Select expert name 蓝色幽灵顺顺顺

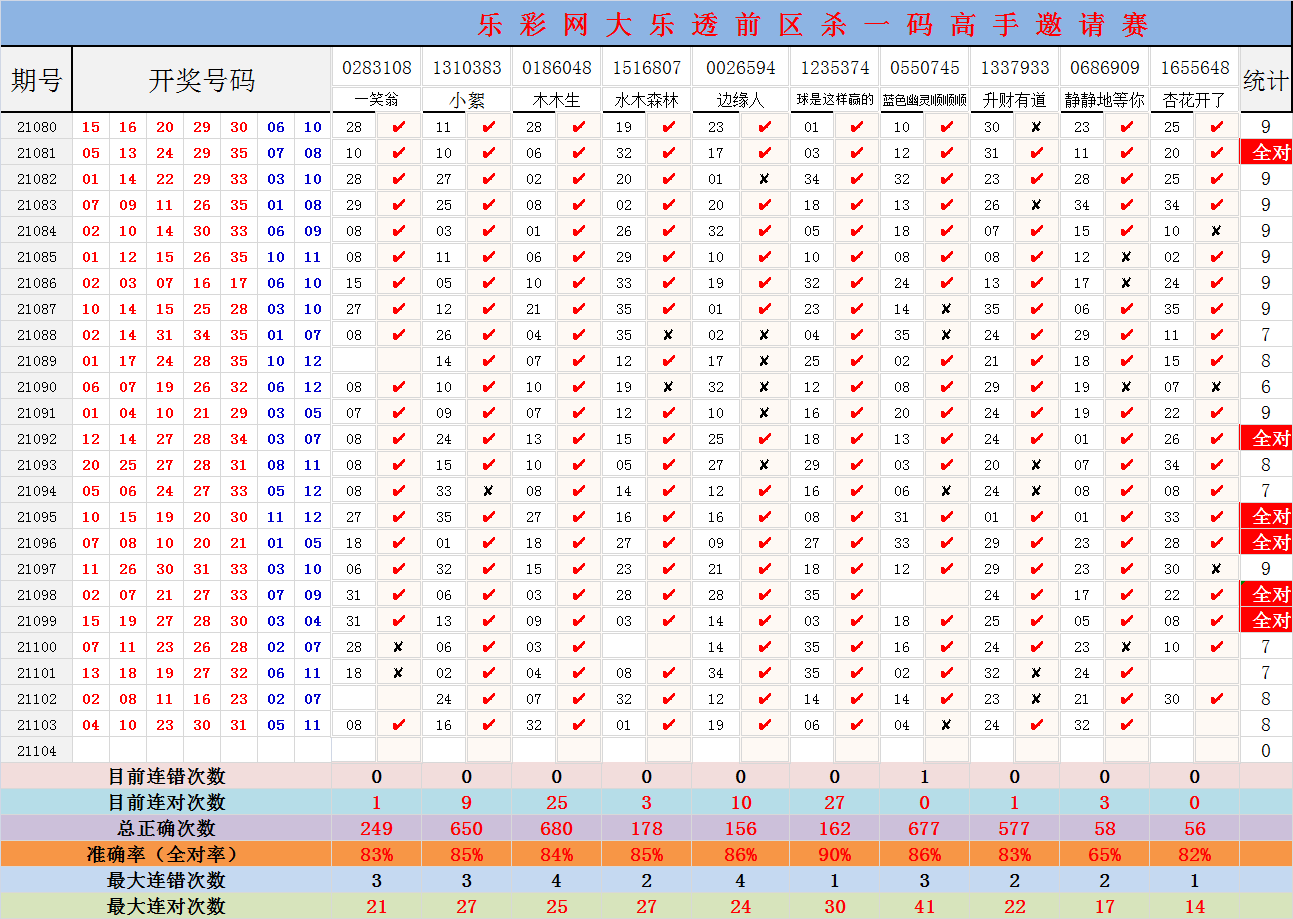(x=924, y=100)
